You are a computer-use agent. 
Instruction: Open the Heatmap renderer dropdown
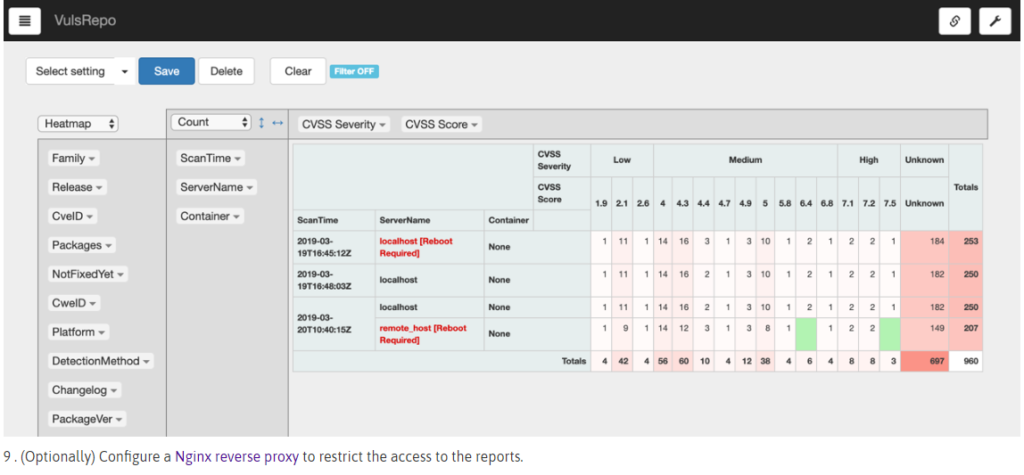coord(78,124)
